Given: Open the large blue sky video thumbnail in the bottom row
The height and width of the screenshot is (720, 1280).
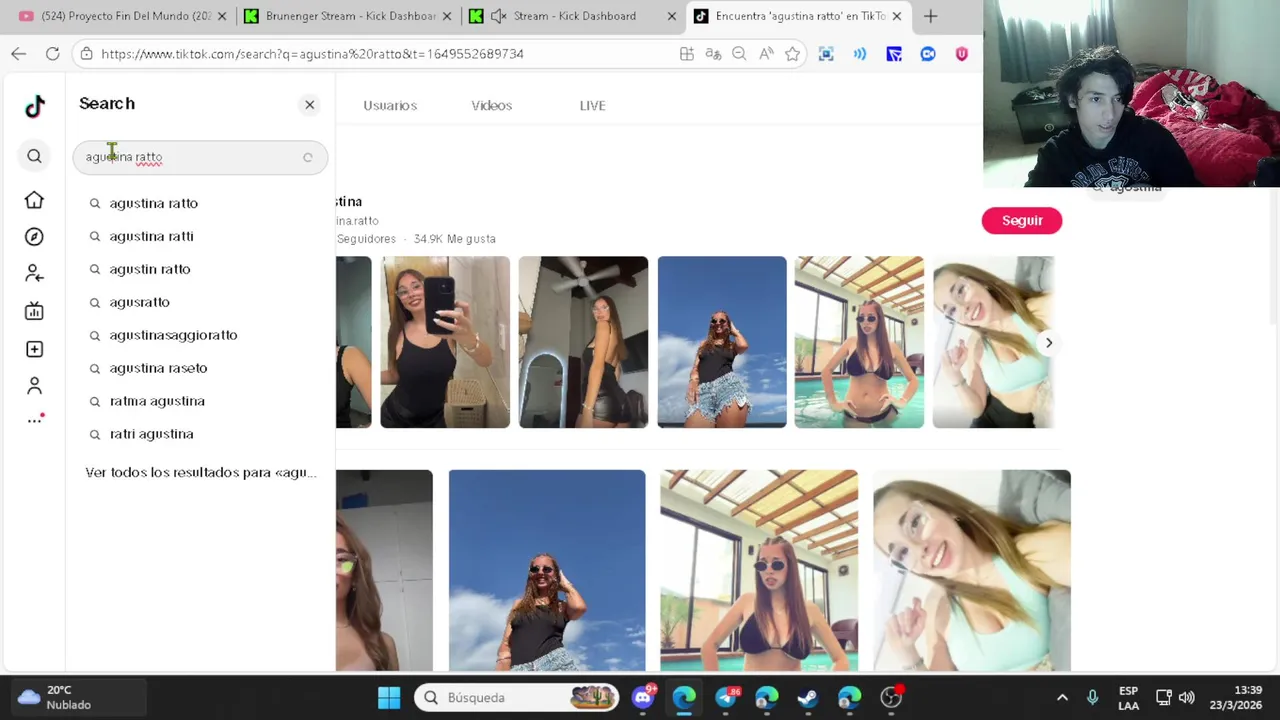Looking at the screenshot, I should (x=547, y=570).
